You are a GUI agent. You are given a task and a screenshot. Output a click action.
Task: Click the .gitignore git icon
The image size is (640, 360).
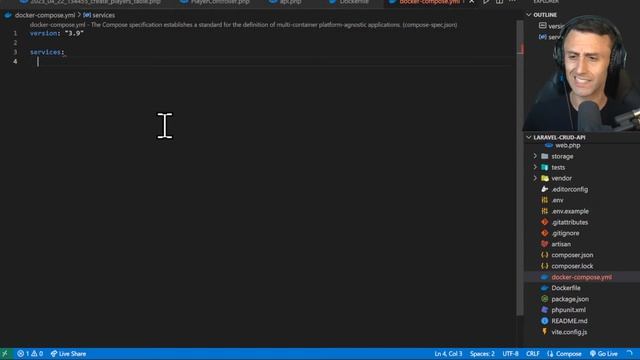(x=544, y=233)
